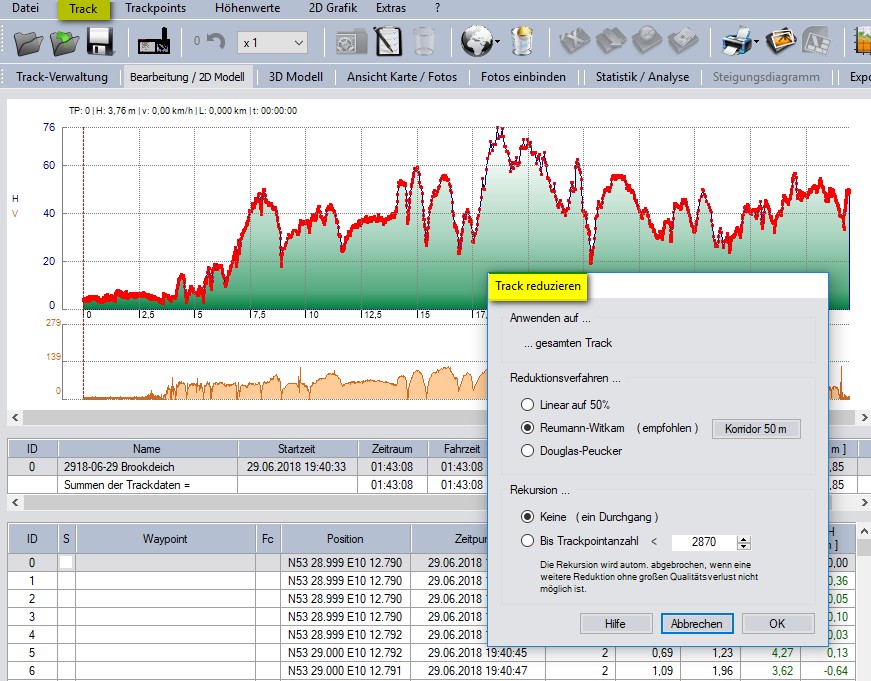Switch to the 3D Modell tab
Screen dimensions: 871x681
point(296,77)
